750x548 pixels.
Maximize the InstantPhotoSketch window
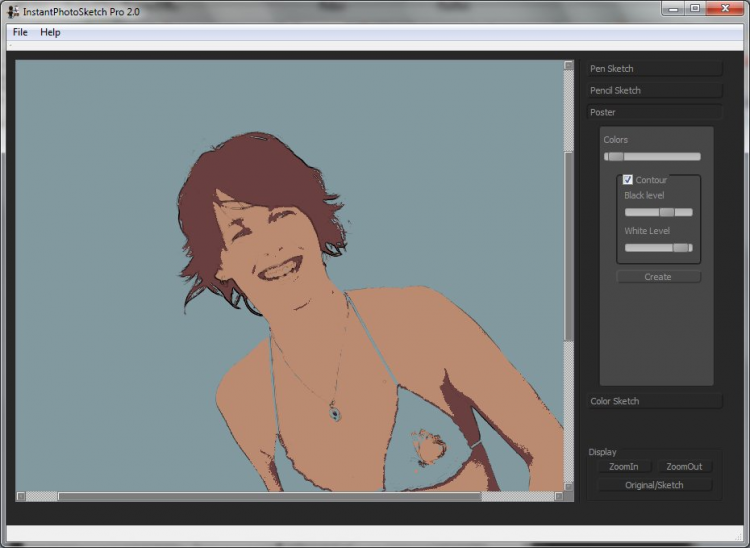(695, 9)
